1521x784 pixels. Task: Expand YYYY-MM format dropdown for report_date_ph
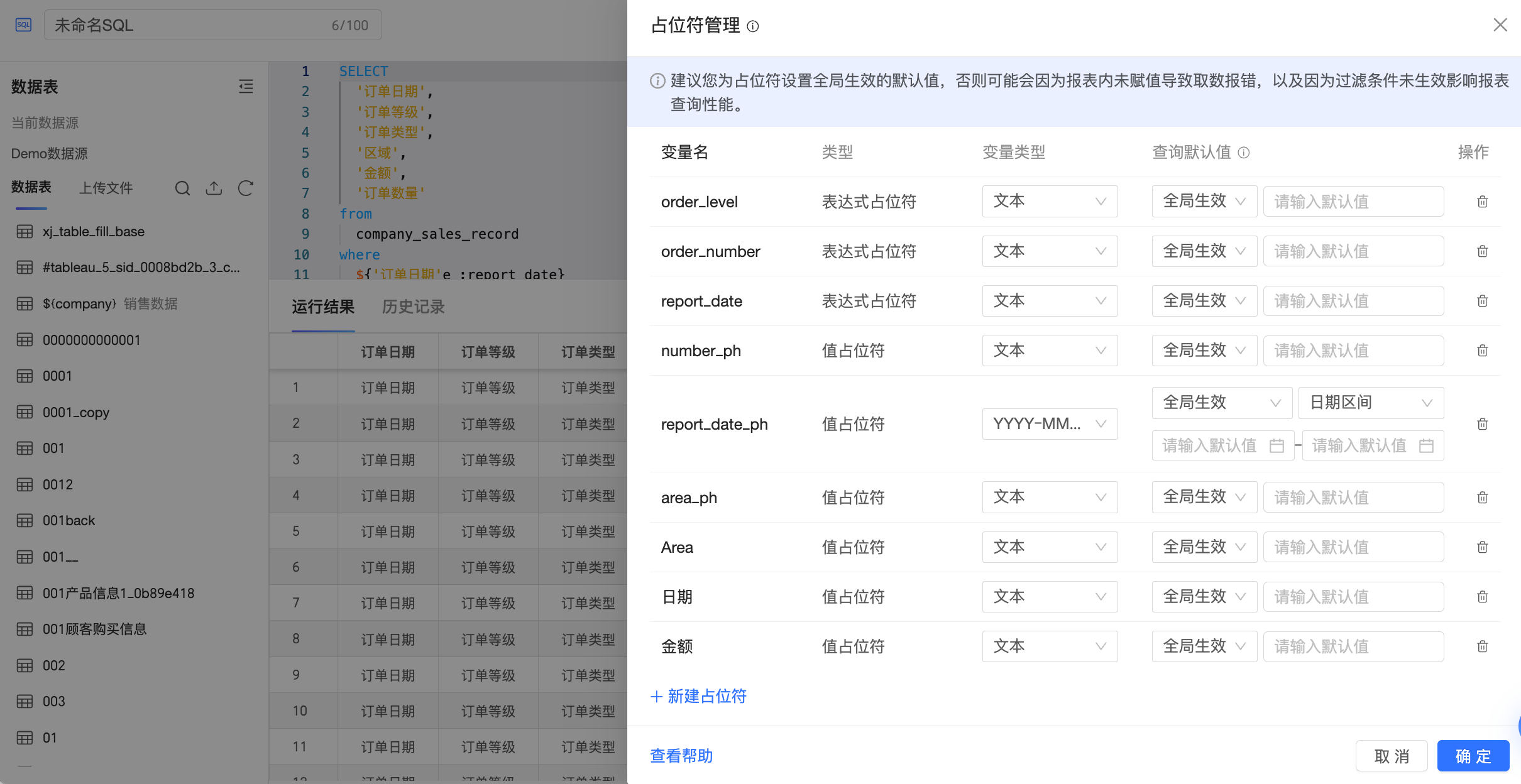(x=1050, y=424)
